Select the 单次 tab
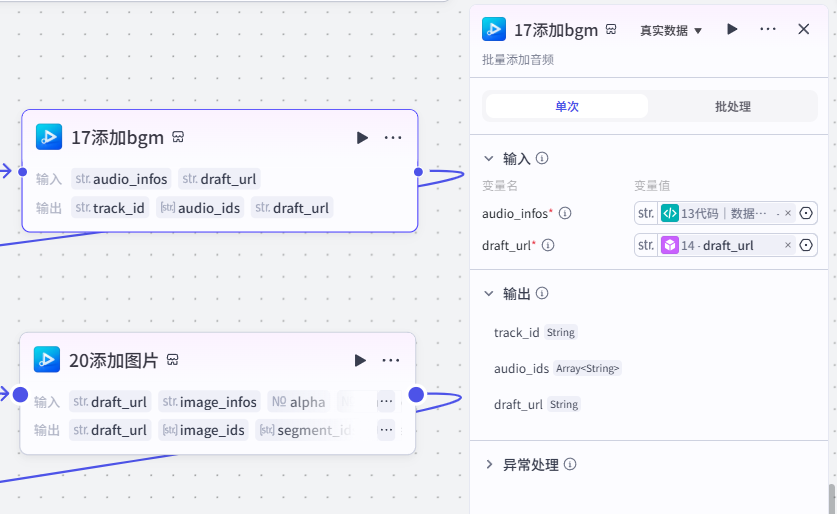The height and width of the screenshot is (514, 837). [x=567, y=106]
